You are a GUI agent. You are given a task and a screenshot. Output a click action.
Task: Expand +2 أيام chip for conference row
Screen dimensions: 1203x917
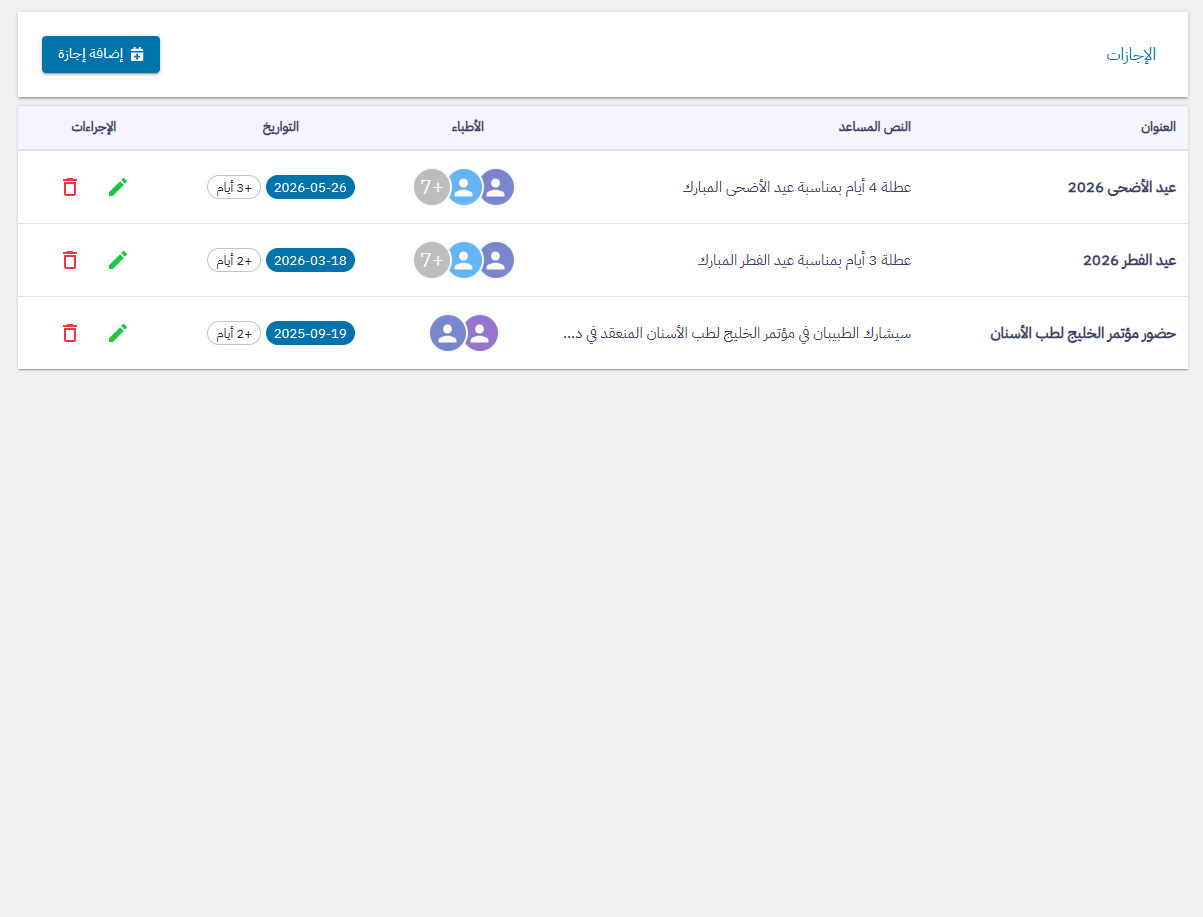pos(234,333)
